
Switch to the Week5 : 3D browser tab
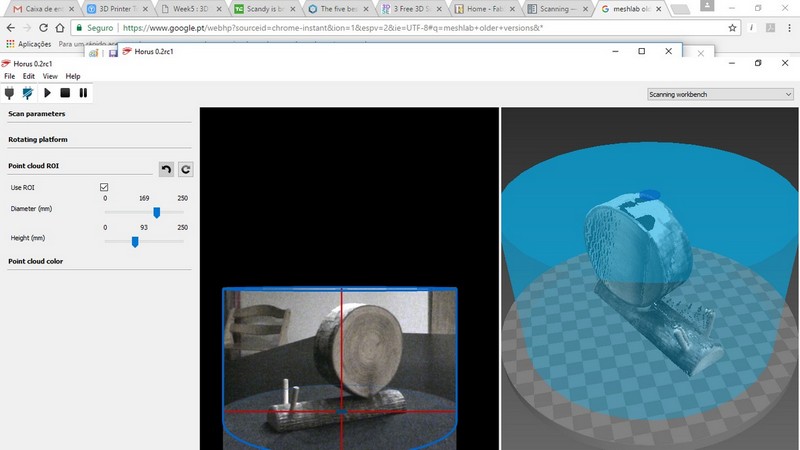tap(190, 9)
